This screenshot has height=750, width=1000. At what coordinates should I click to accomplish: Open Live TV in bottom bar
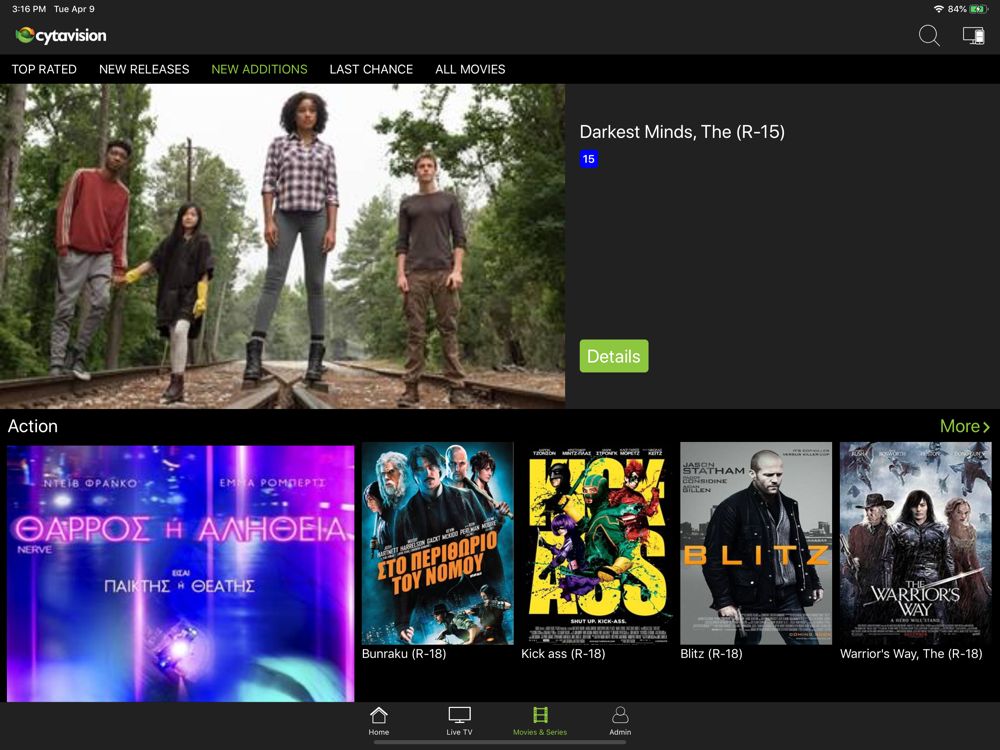pyautogui.click(x=459, y=721)
